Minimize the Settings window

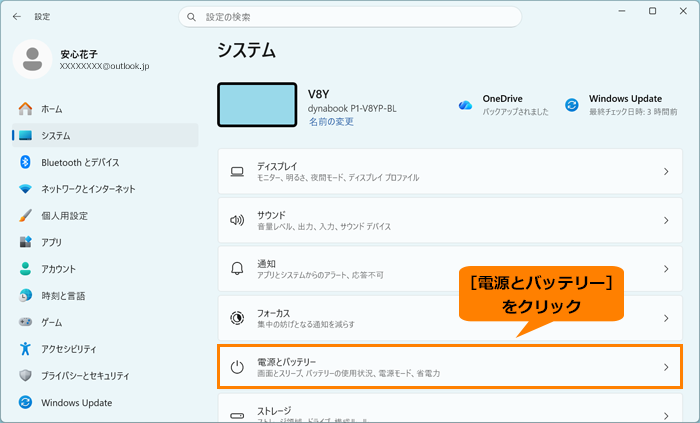pos(621,11)
